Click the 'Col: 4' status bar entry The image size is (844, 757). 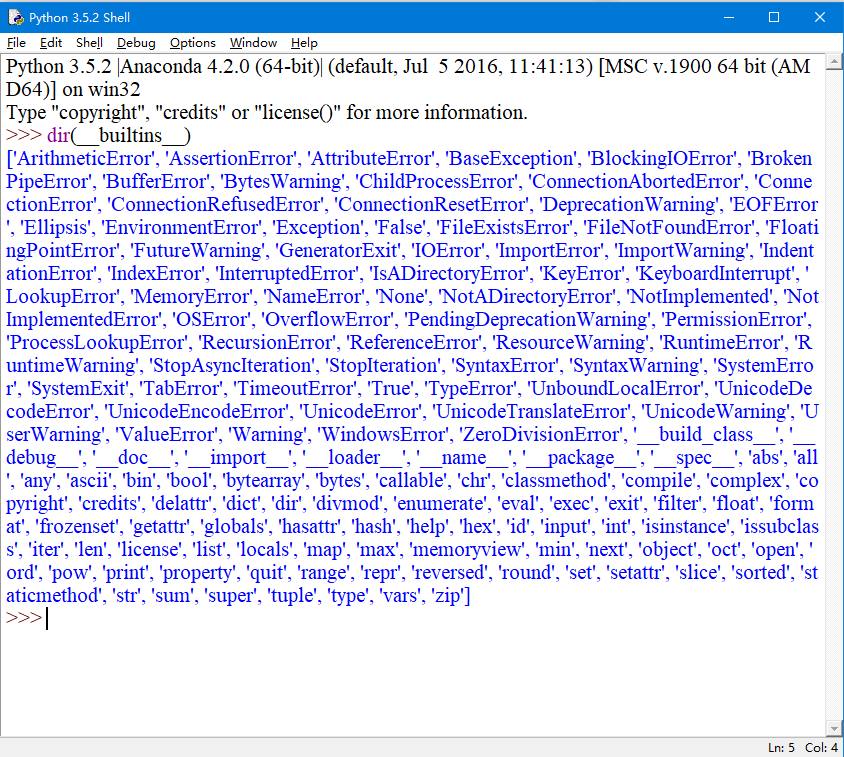[x=821, y=747]
